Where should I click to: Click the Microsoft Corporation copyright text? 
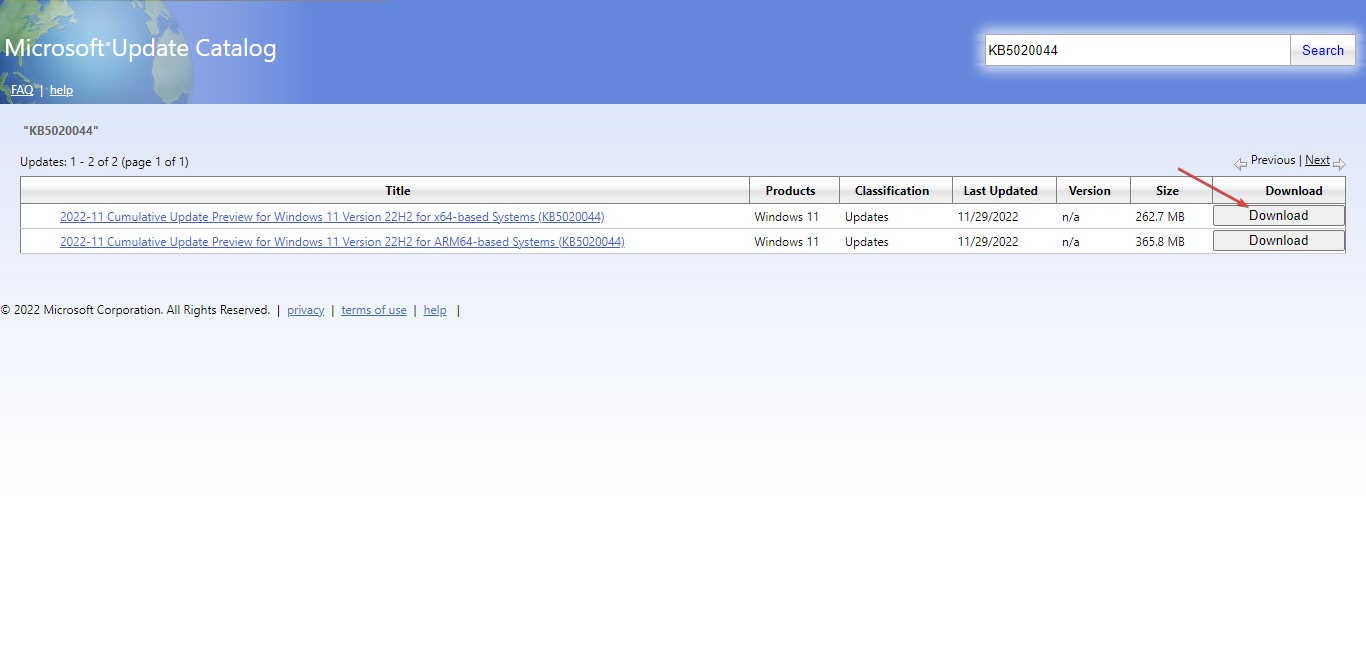point(135,311)
